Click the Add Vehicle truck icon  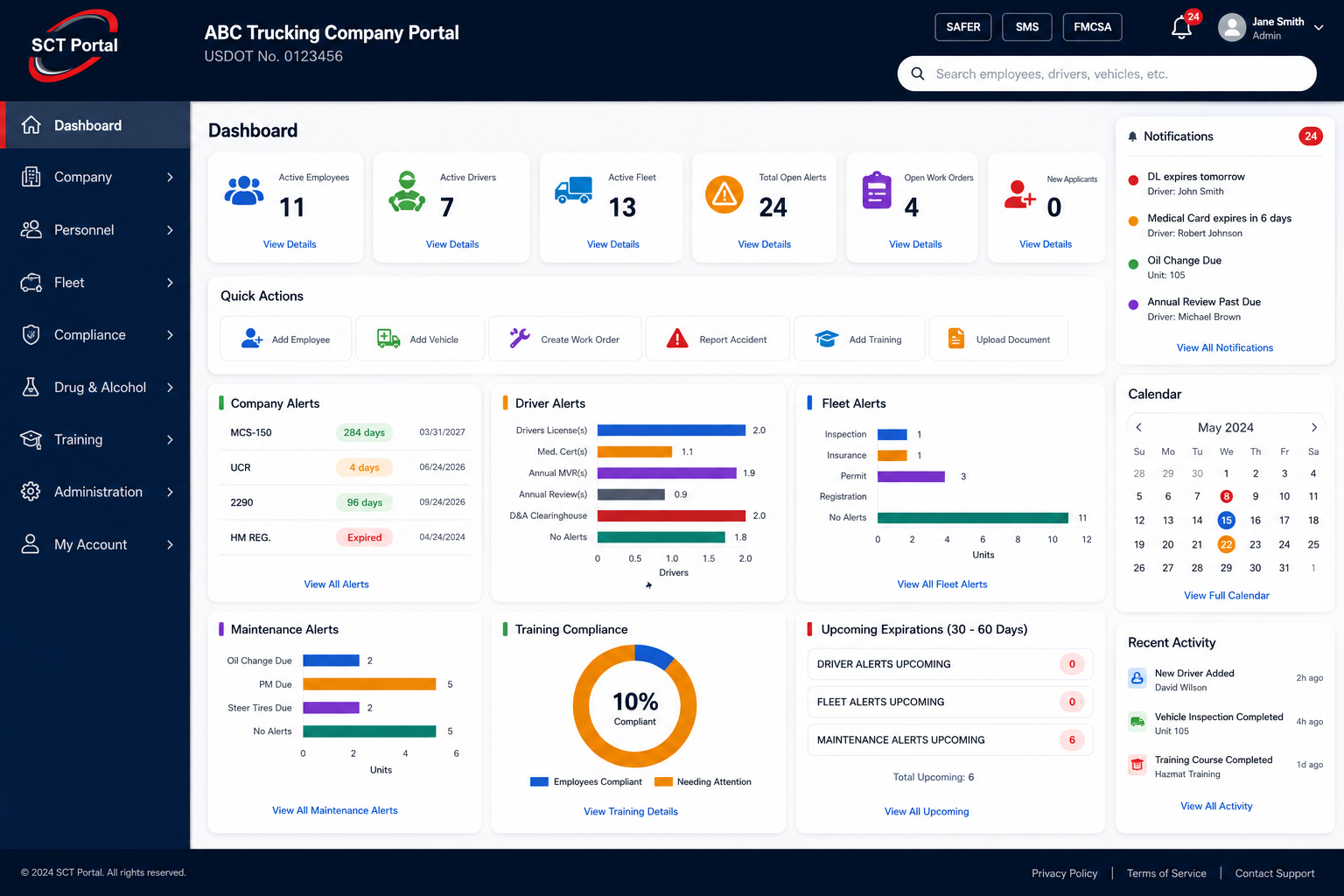tap(388, 339)
